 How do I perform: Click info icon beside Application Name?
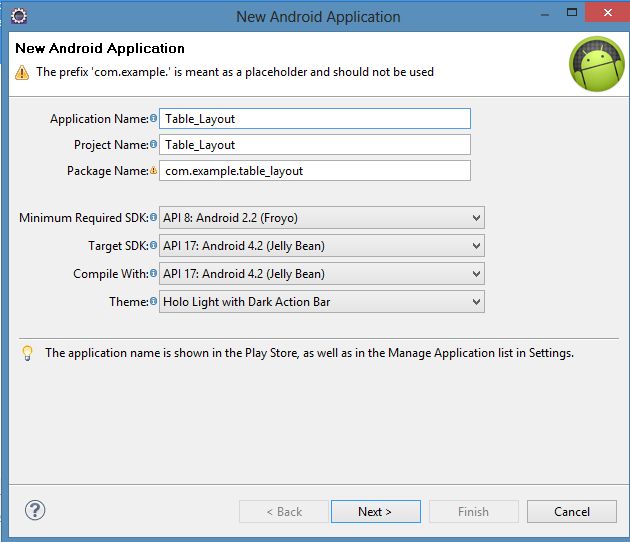tap(154, 119)
